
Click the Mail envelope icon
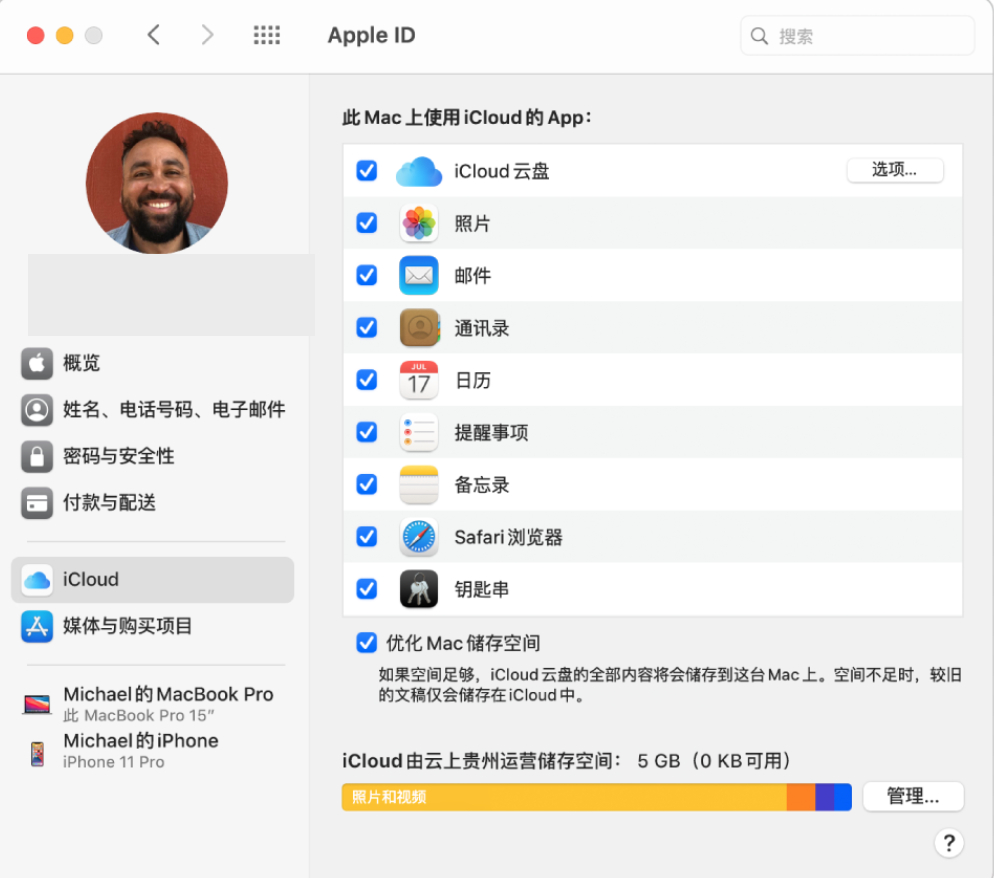[x=418, y=276]
